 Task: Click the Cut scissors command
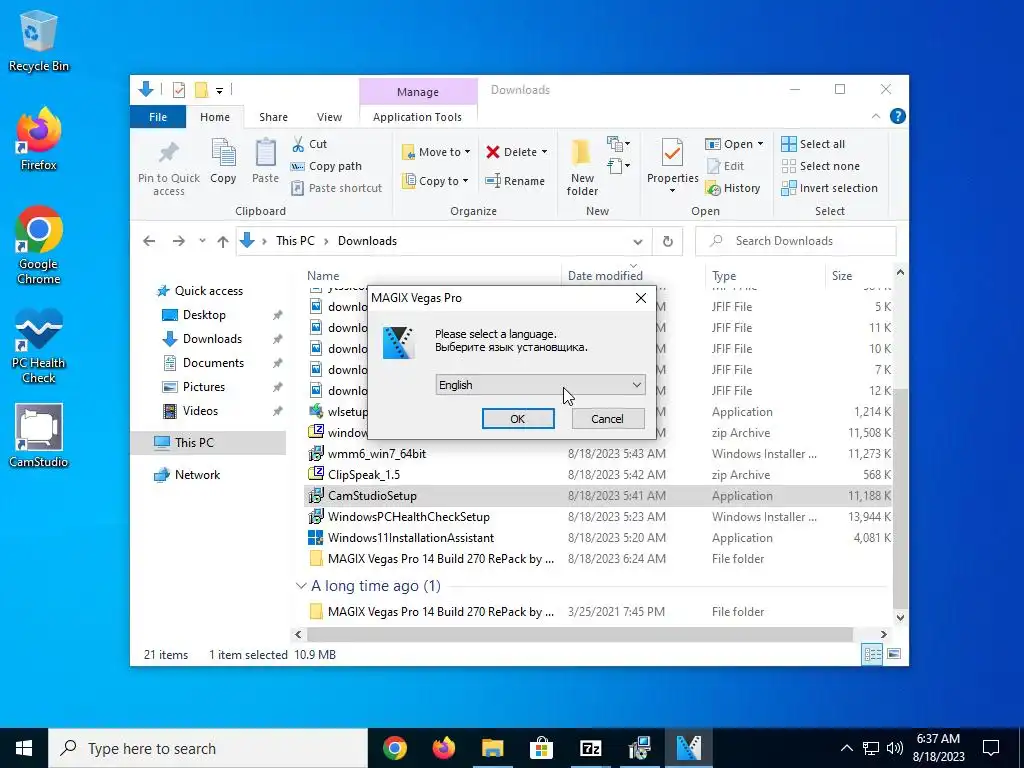coord(310,144)
